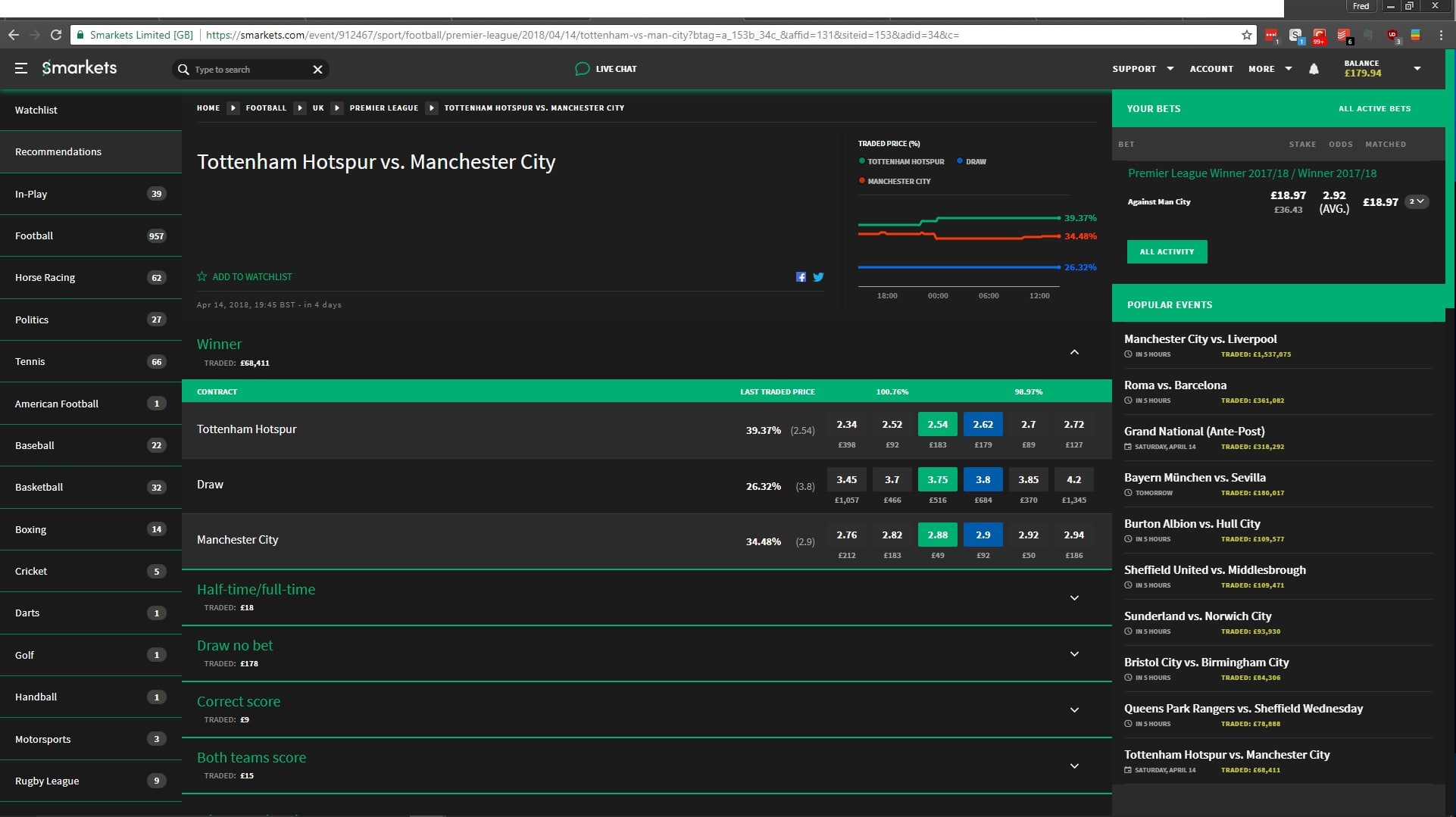This screenshot has height=817, width=1456.
Task: Open Premier League Winner 2017/18 bet link
Action: pos(1252,173)
